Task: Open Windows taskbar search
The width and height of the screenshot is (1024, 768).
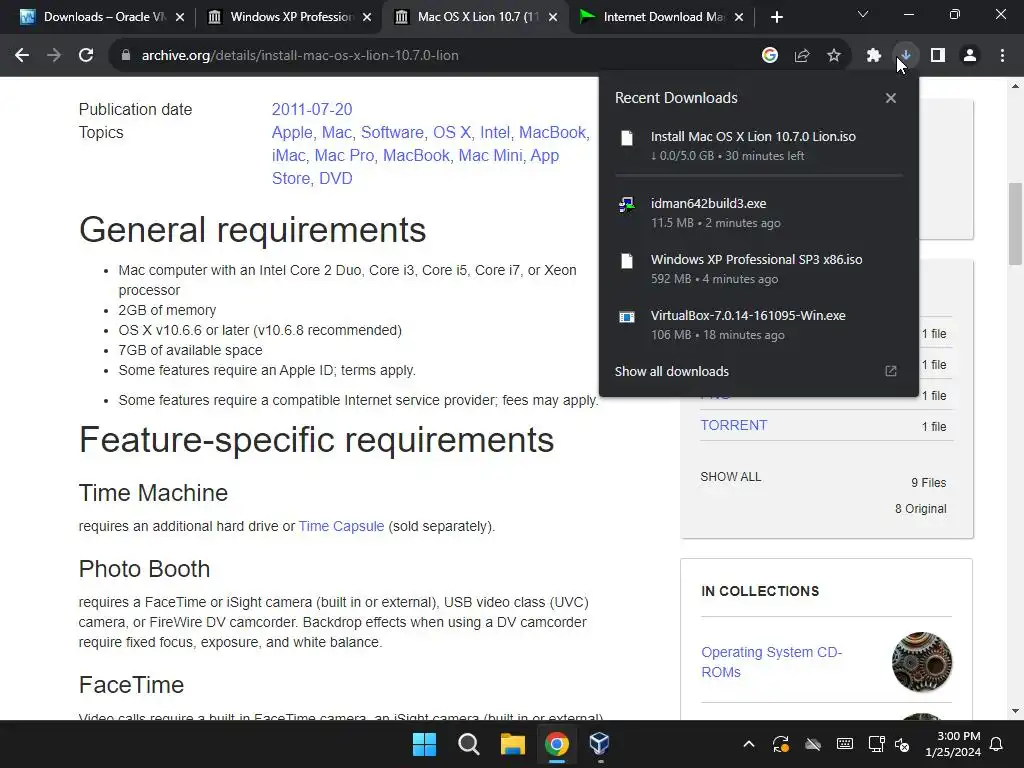Action: point(468,744)
